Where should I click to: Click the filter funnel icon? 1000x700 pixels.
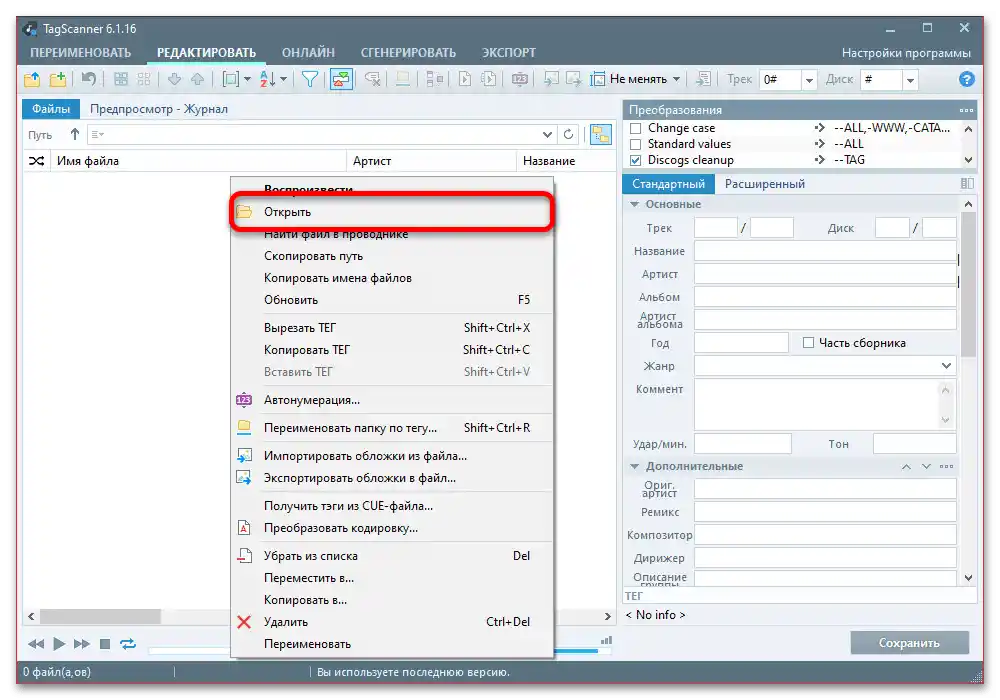(x=310, y=79)
